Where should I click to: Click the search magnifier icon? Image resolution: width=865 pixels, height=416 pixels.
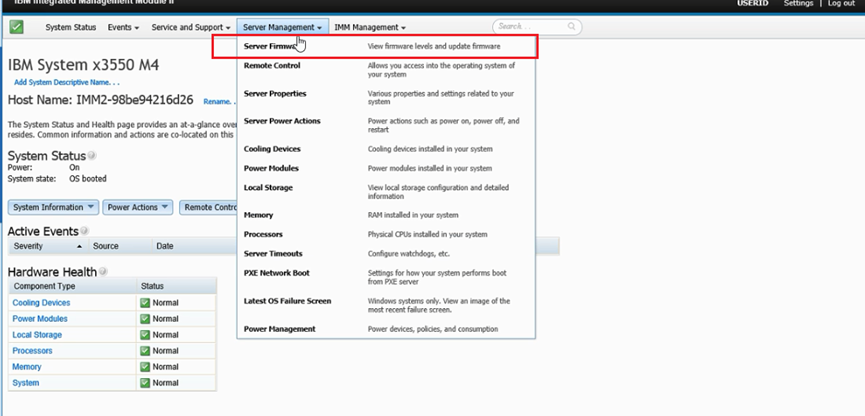[572, 26]
